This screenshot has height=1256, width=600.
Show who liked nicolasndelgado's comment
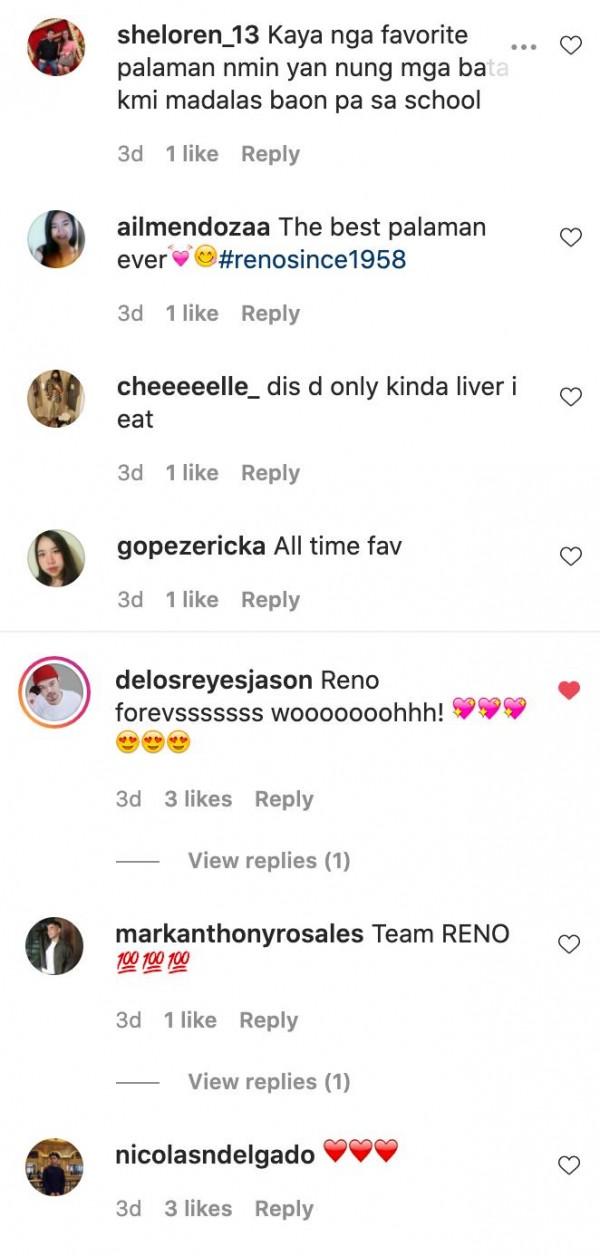pos(201,1209)
